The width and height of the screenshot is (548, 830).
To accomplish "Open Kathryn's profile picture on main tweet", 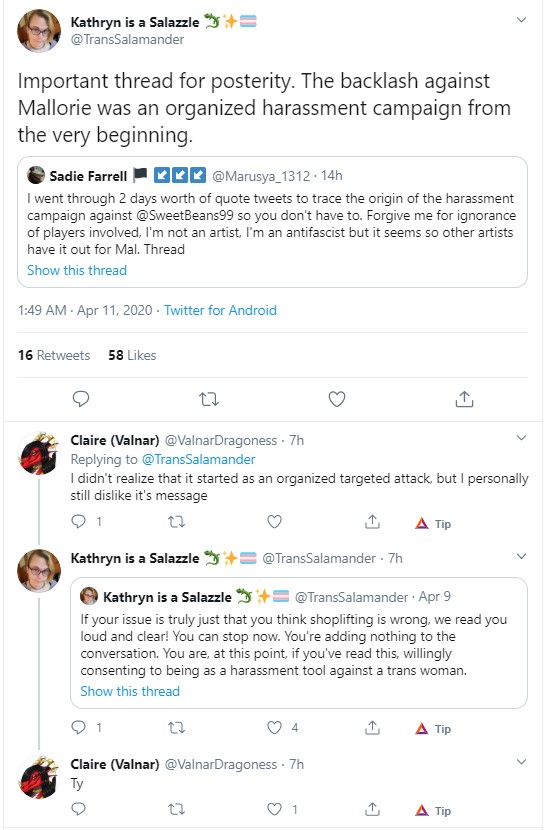I will 39,30.
